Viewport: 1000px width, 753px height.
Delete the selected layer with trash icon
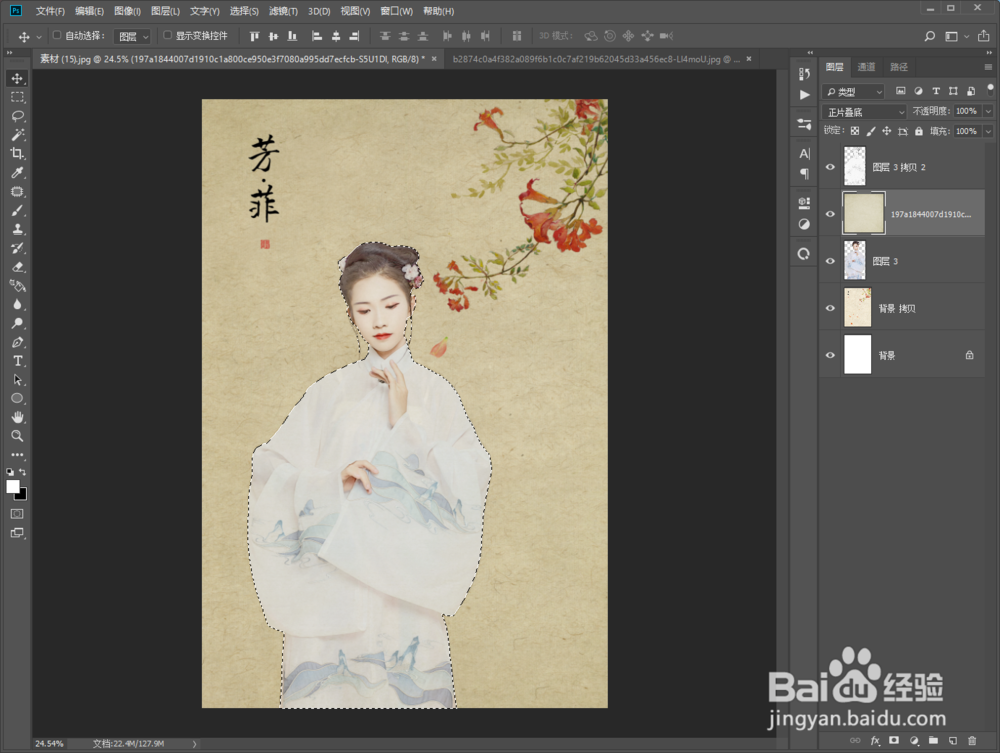972,740
